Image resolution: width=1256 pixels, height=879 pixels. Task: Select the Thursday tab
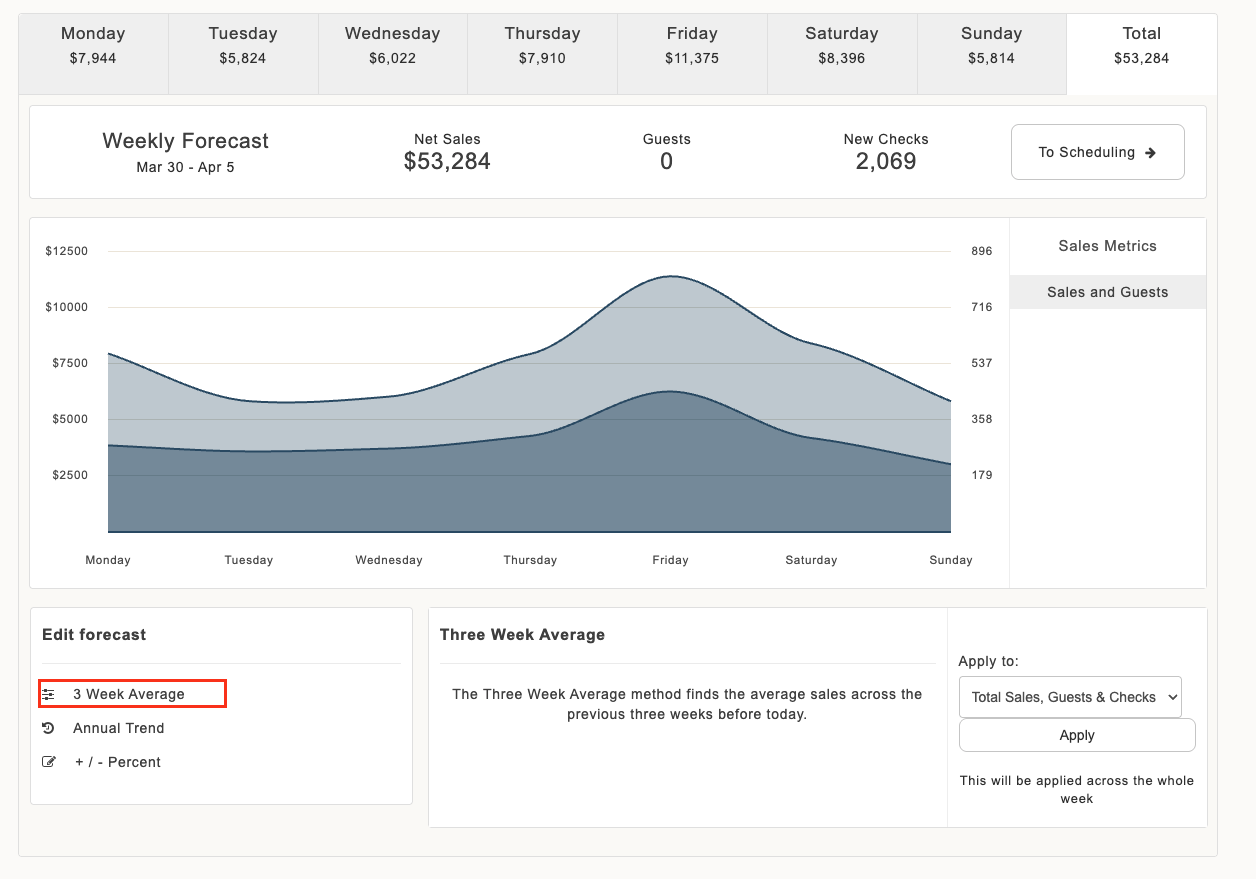click(542, 46)
